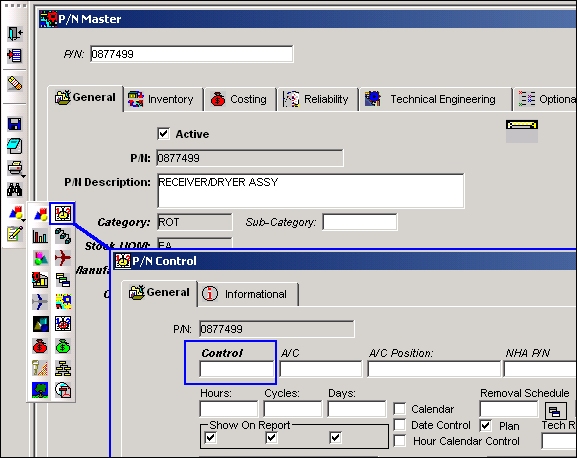This screenshot has width=577, height=458.
Task: Toggle Show On Report checkbox under Hours
Action: coord(211,438)
